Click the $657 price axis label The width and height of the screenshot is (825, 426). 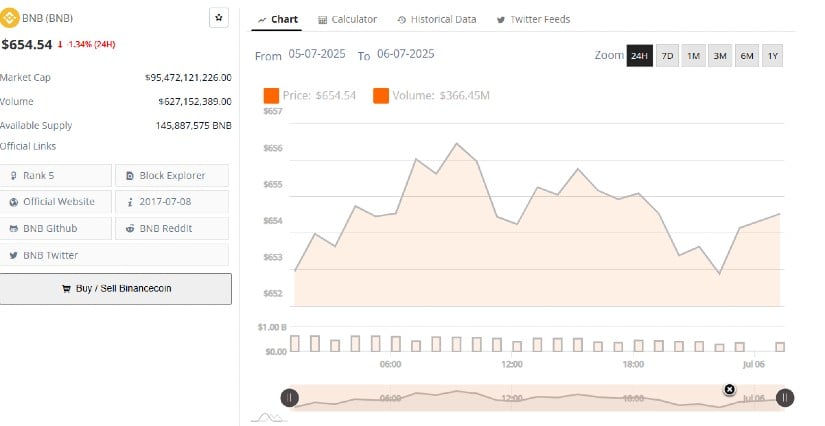click(273, 111)
